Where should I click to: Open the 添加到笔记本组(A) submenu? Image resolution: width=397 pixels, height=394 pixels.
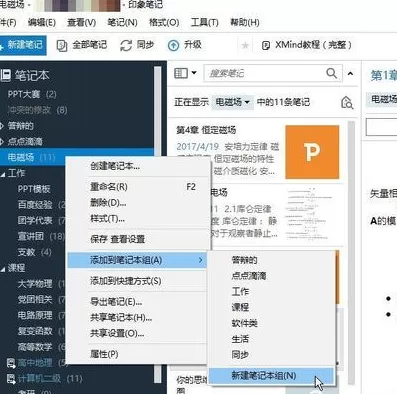[138, 260]
